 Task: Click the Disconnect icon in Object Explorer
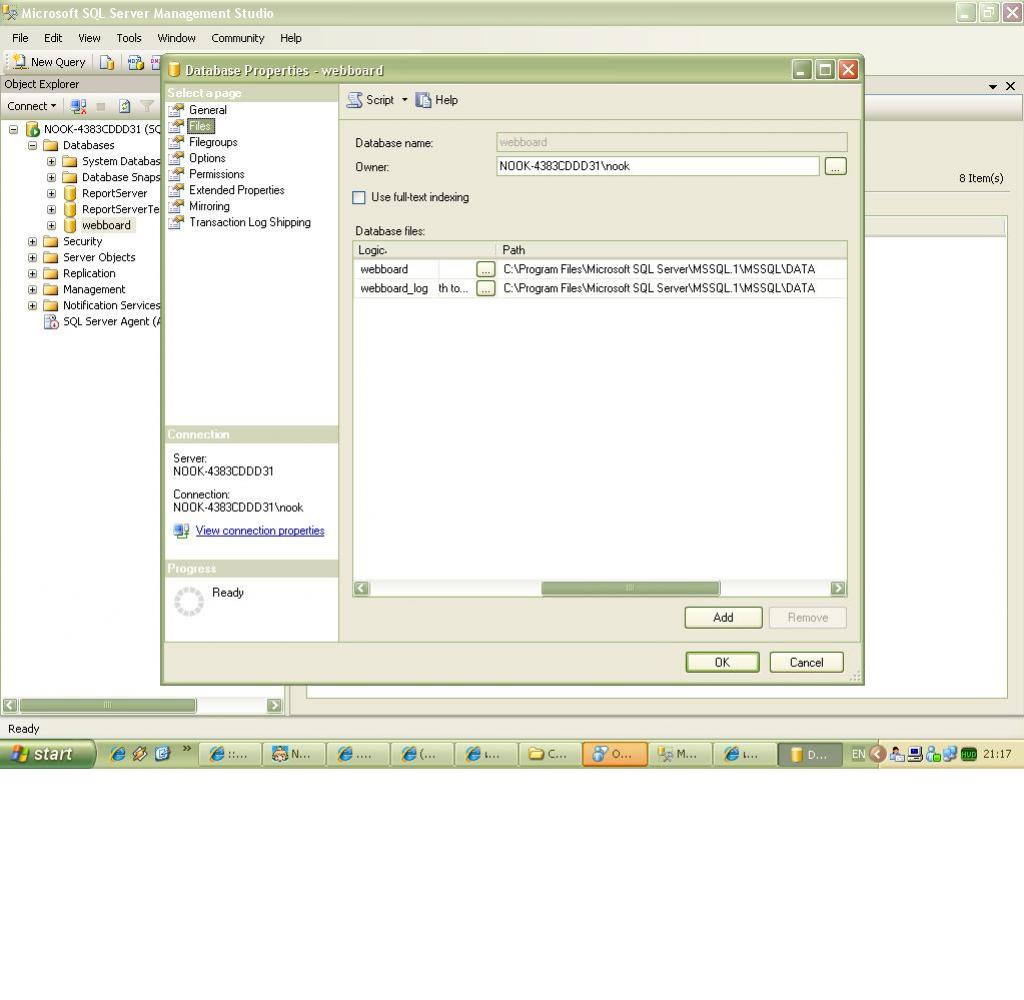click(x=78, y=106)
